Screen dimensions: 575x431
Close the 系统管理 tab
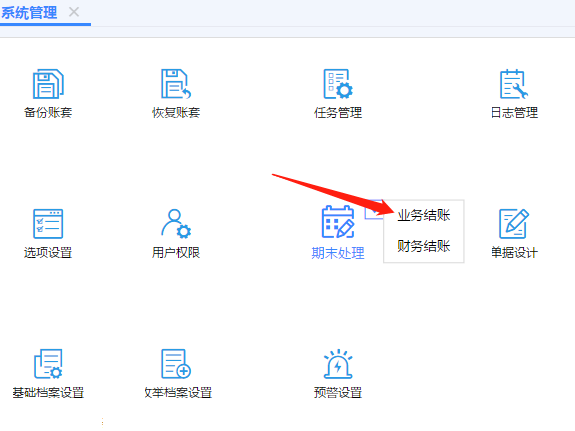[74, 12]
